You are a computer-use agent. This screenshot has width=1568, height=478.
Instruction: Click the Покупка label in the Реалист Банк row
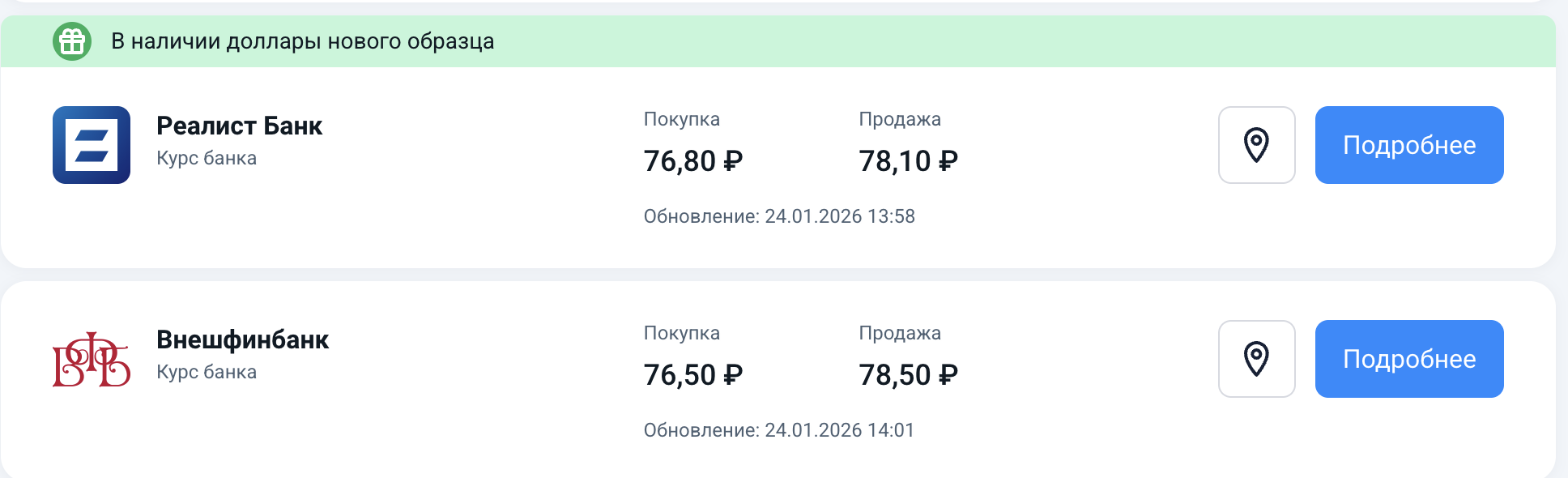click(x=681, y=119)
